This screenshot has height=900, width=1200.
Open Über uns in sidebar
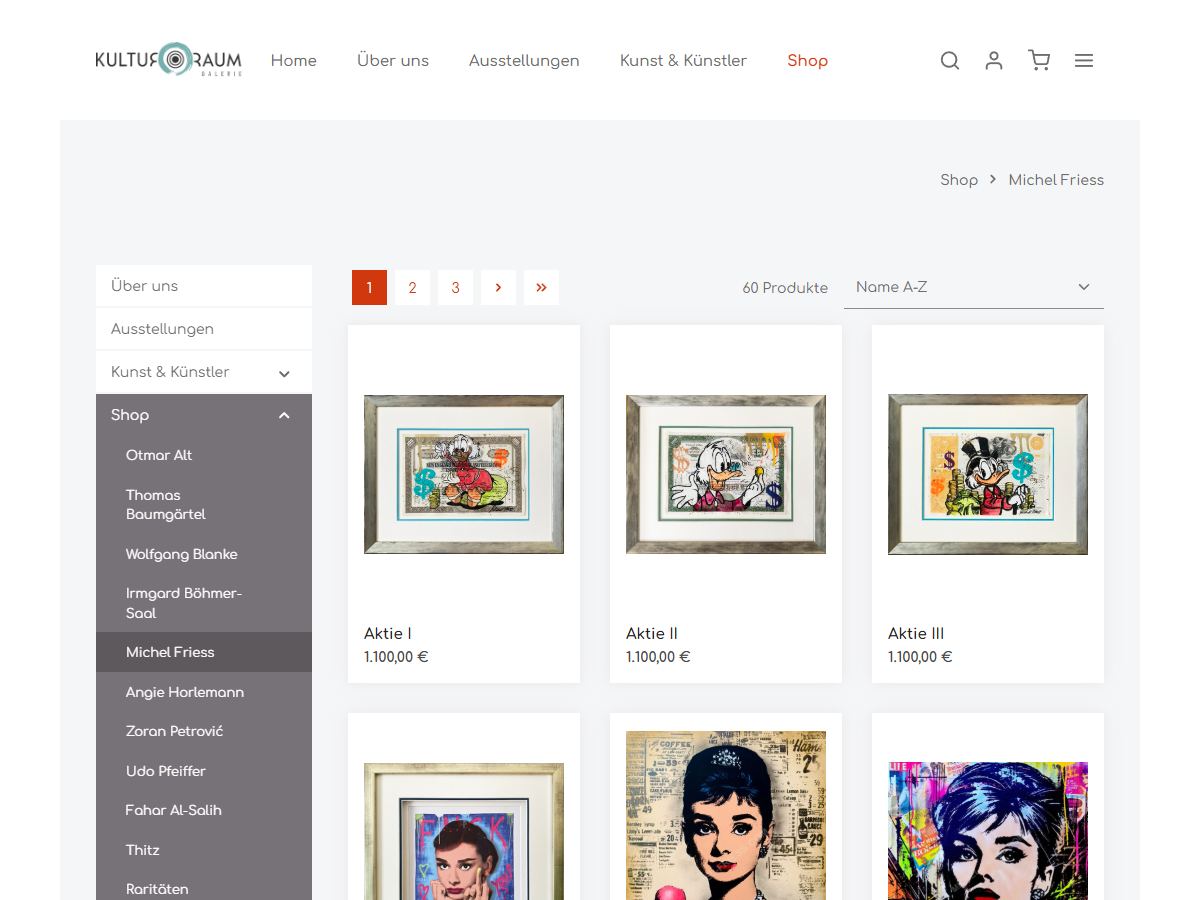click(204, 286)
